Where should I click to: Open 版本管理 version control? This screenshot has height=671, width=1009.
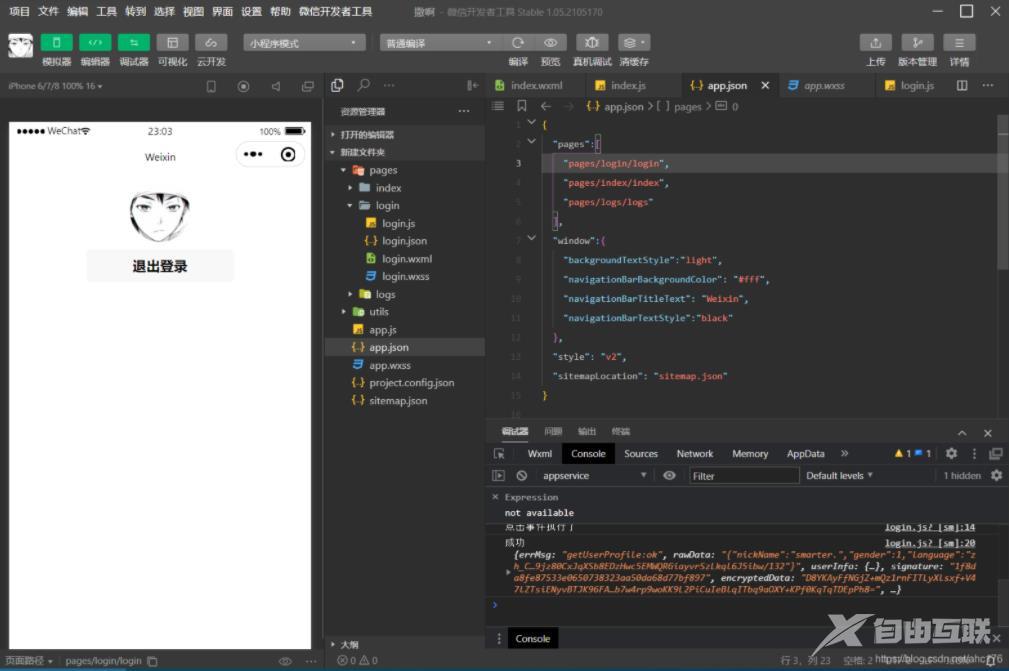click(917, 43)
